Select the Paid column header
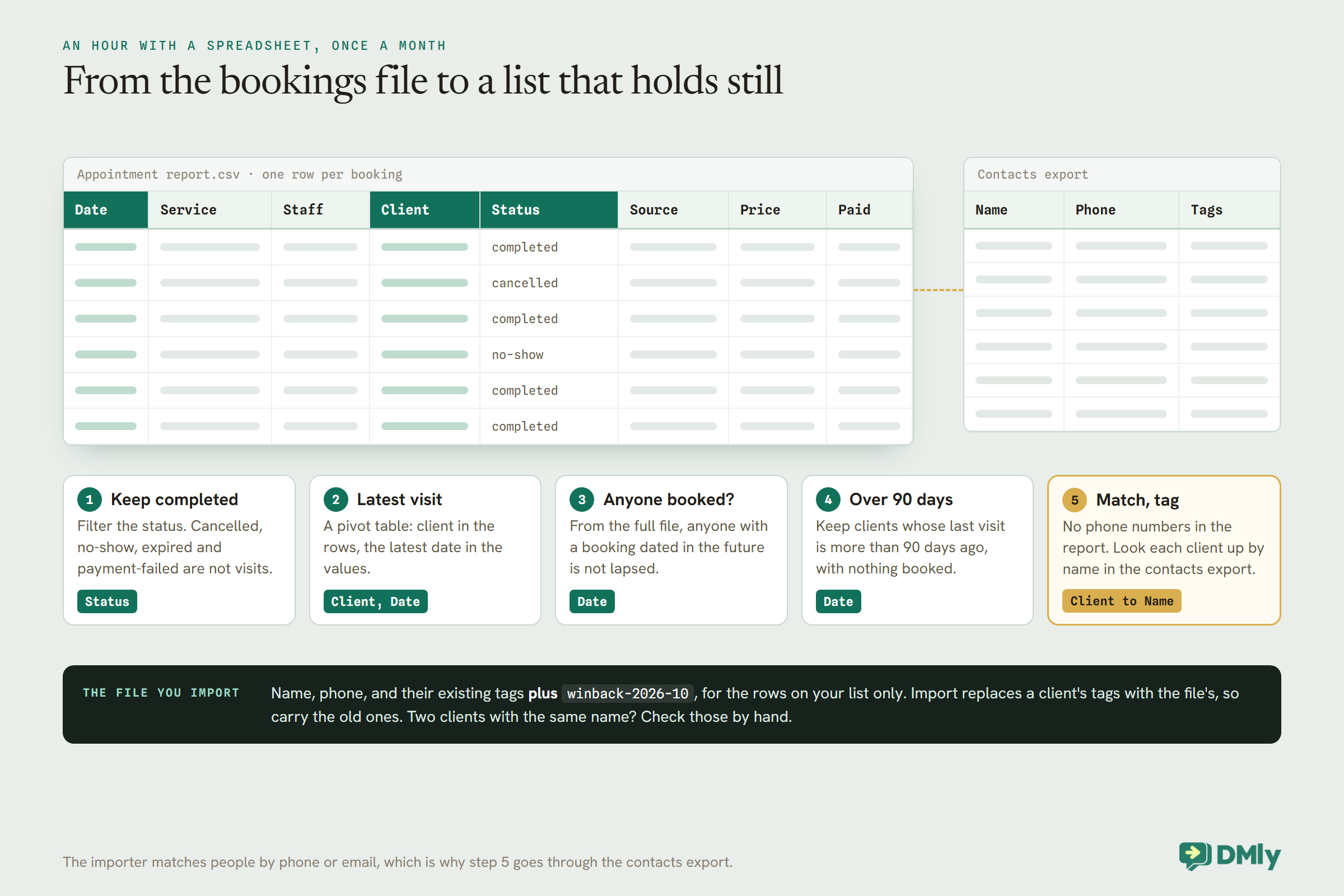The image size is (1344, 896). coord(869,209)
